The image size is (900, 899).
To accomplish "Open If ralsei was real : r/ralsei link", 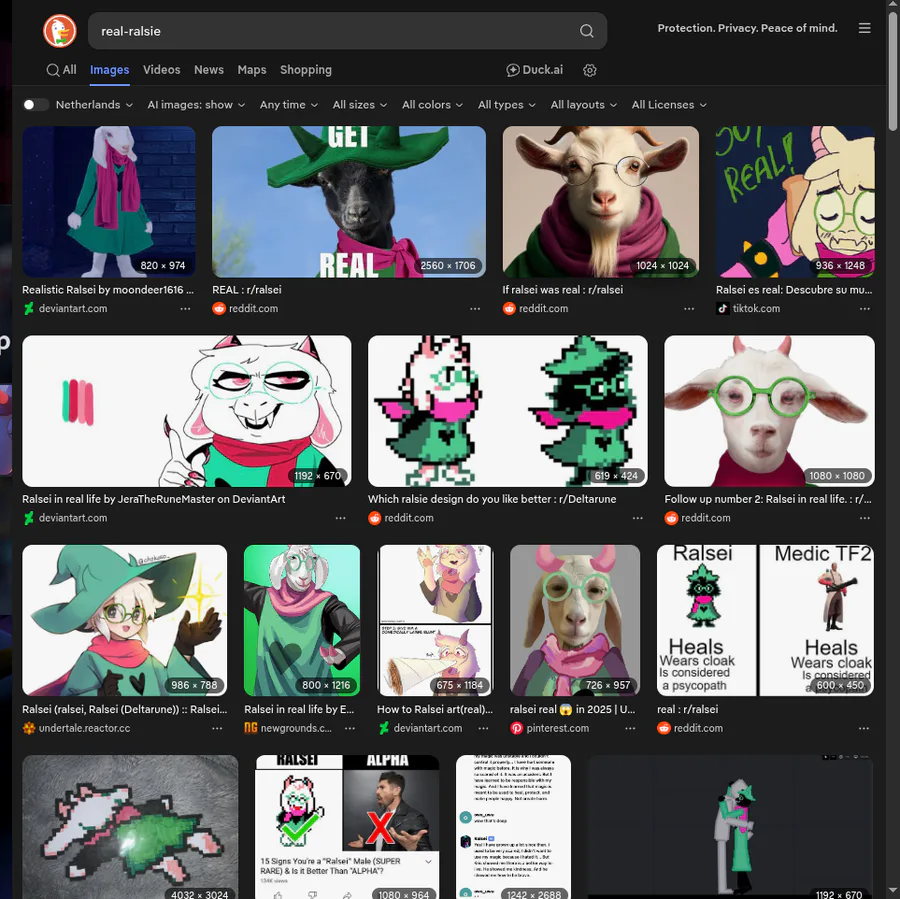I will click(x=562, y=290).
